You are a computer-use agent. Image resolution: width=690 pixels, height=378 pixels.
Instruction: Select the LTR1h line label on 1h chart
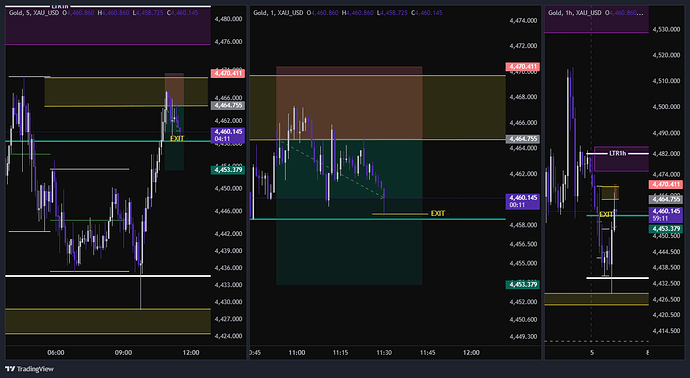pyautogui.click(x=617, y=153)
